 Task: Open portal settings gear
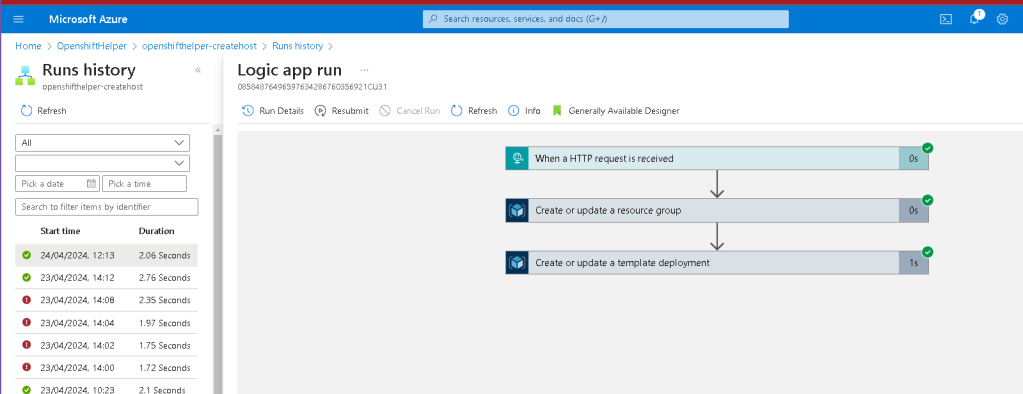tap(1003, 20)
